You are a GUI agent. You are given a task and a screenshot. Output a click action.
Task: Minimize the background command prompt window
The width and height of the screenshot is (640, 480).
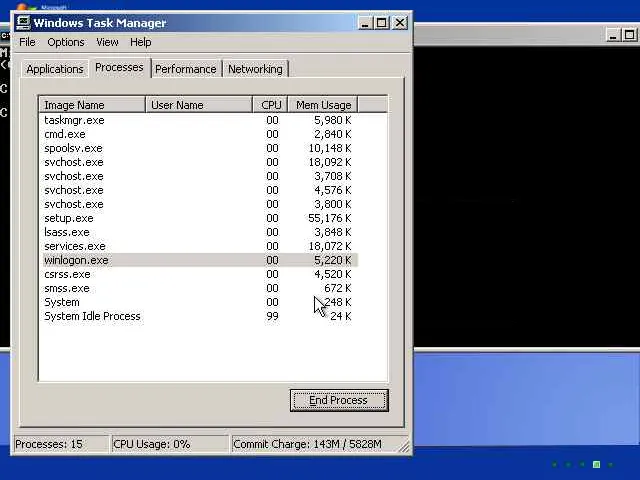(613, 35)
